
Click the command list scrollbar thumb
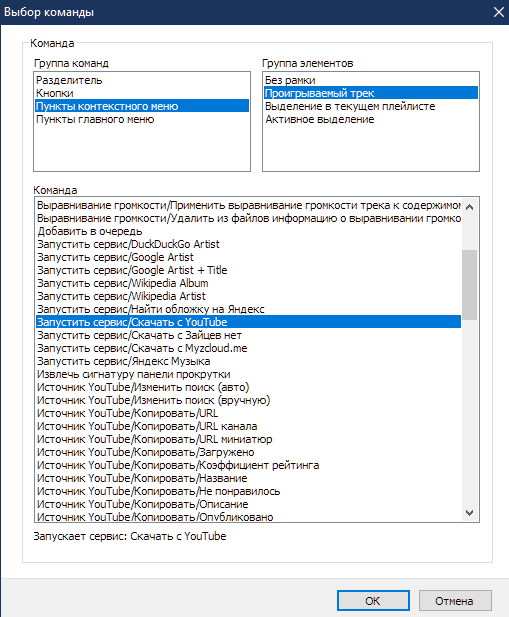(x=469, y=285)
